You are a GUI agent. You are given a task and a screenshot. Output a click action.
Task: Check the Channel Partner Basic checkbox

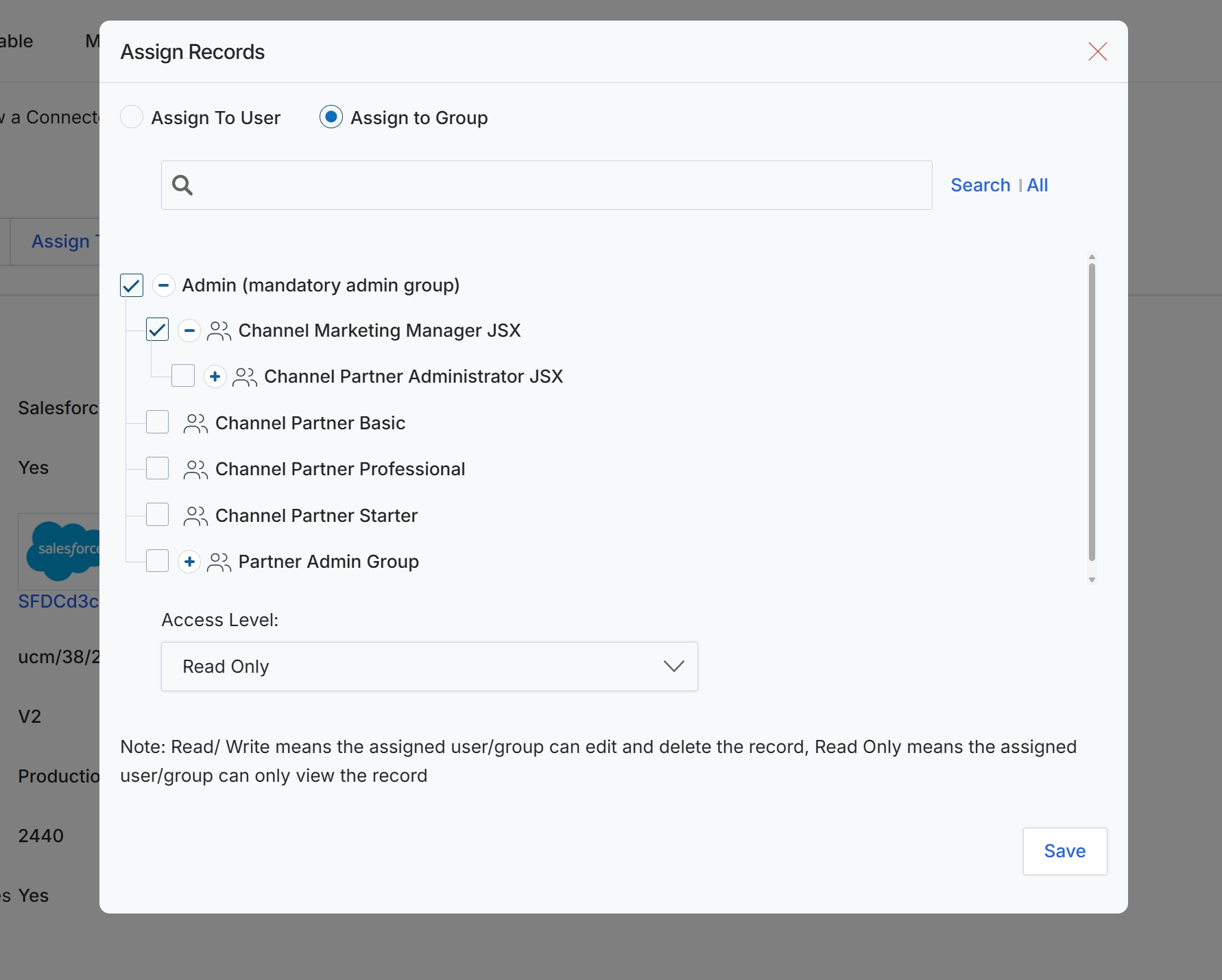pyautogui.click(x=158, y=422)
